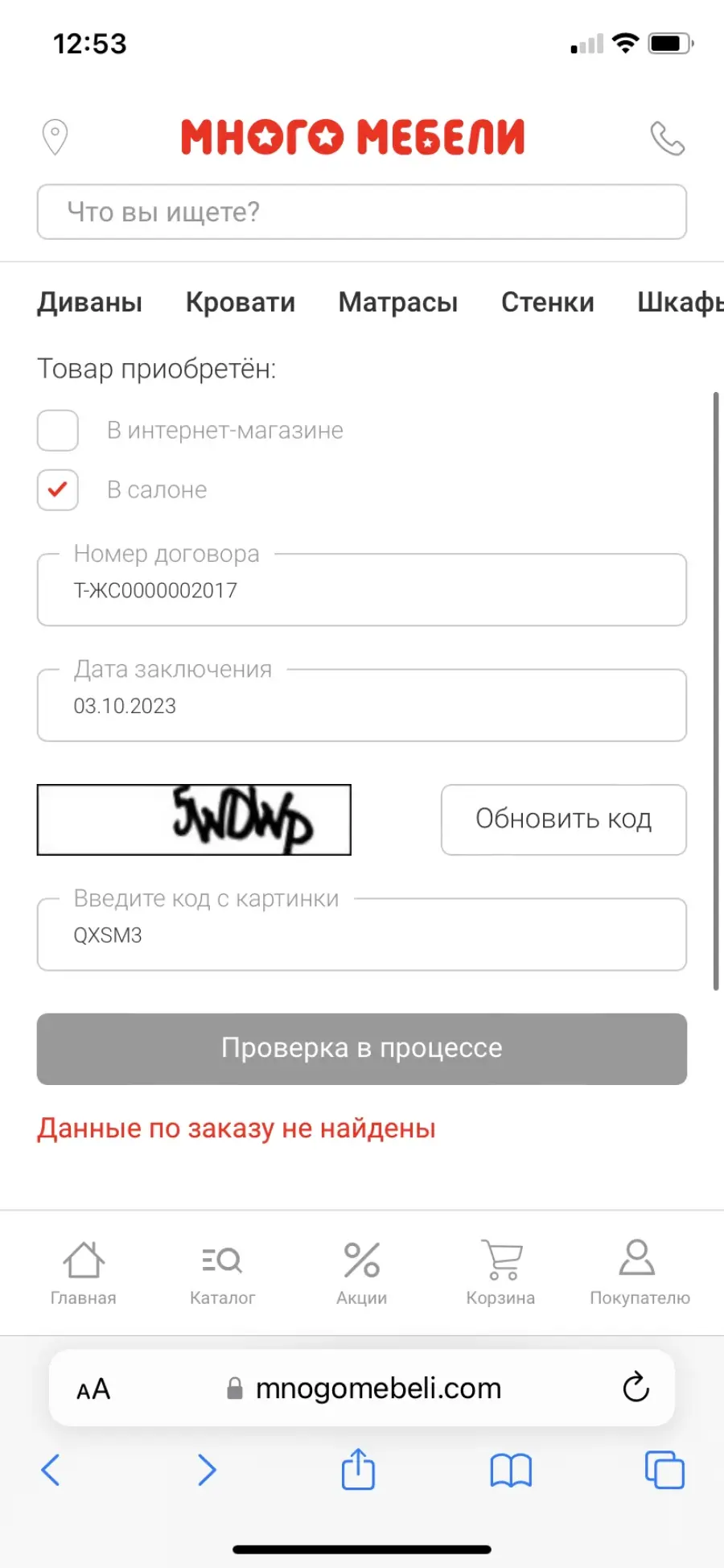Click the captcha code image
724x1568 pixels.
[194, 819]
